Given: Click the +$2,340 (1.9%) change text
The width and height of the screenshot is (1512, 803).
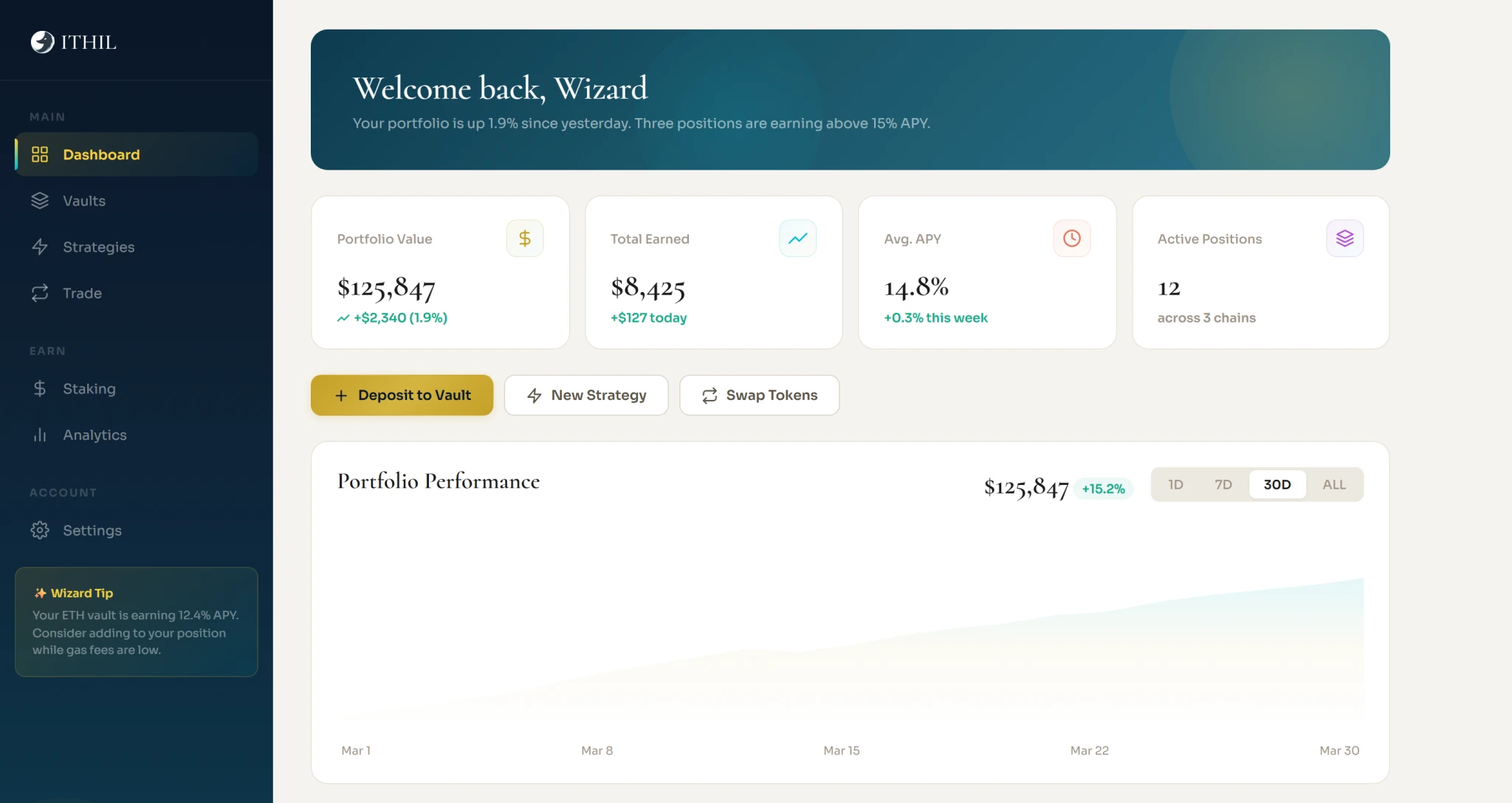Looking at the screenshot, I should click(400, 317).
